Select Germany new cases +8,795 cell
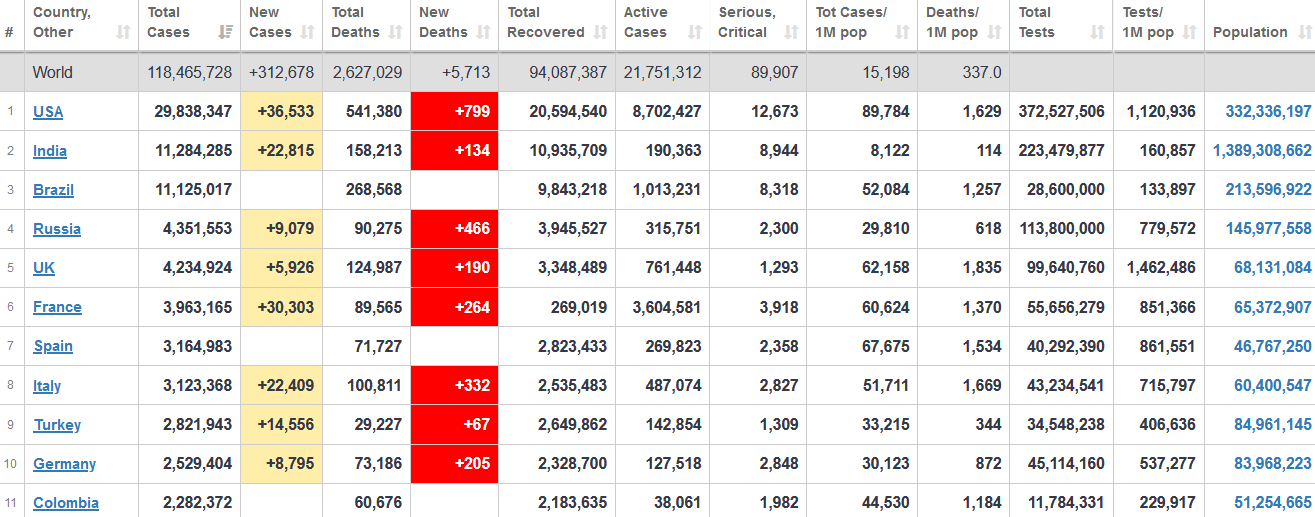Screen dimensions: 1315x517 click(281, 464)
